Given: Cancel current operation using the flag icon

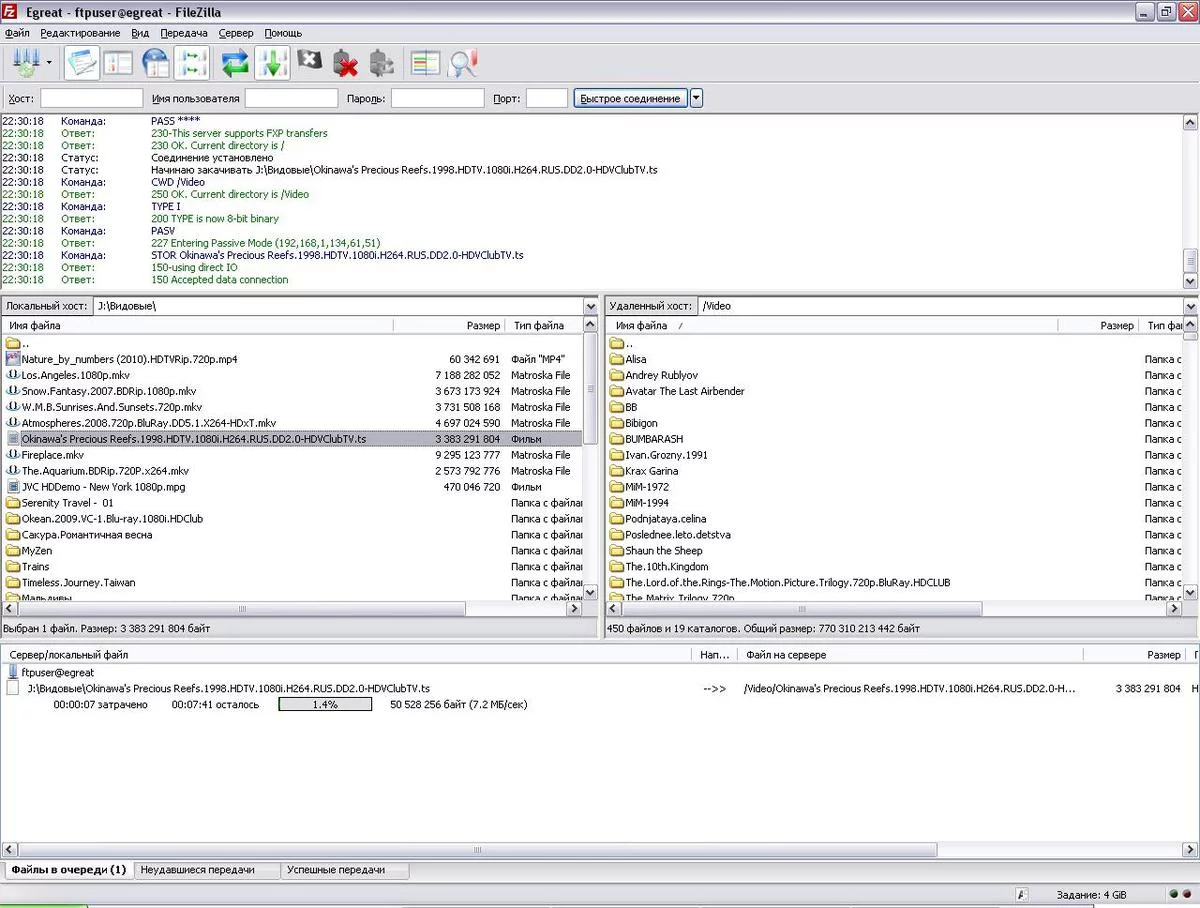Looking at the screenshot, I should [x=309, y=62].
